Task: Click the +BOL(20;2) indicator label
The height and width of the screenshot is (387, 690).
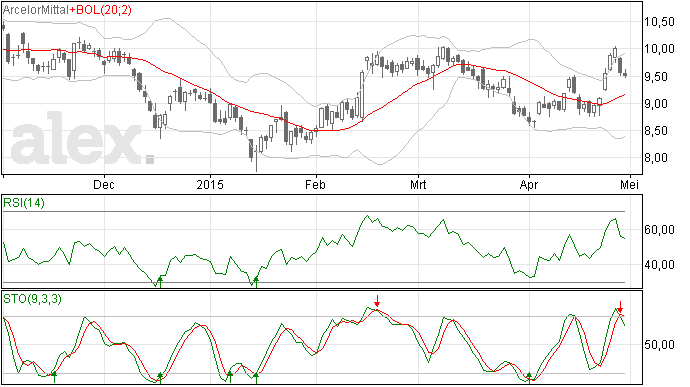Action: (100, 10)
